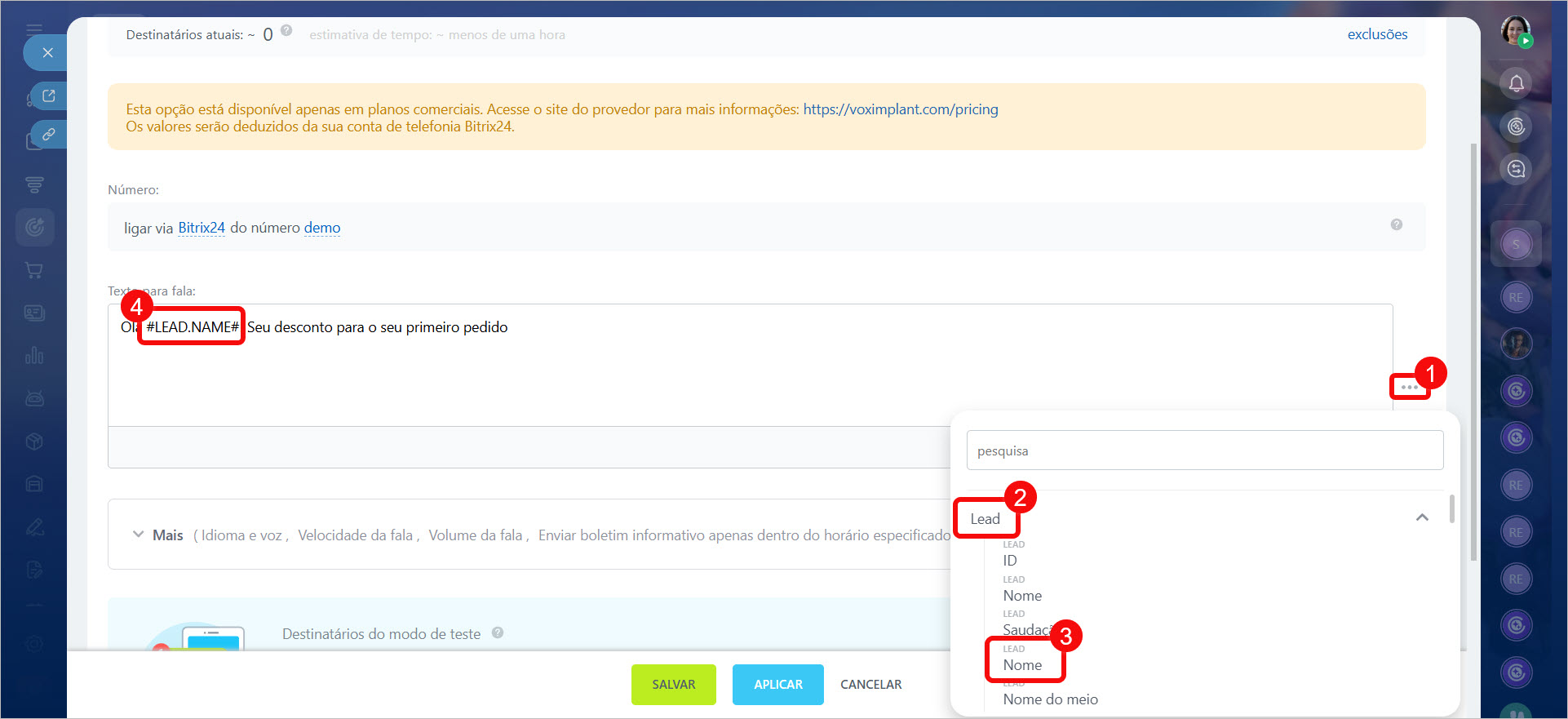Close the side panel with X button
The height and width of the screenshot is (719, 1568).
coord(47,53)
